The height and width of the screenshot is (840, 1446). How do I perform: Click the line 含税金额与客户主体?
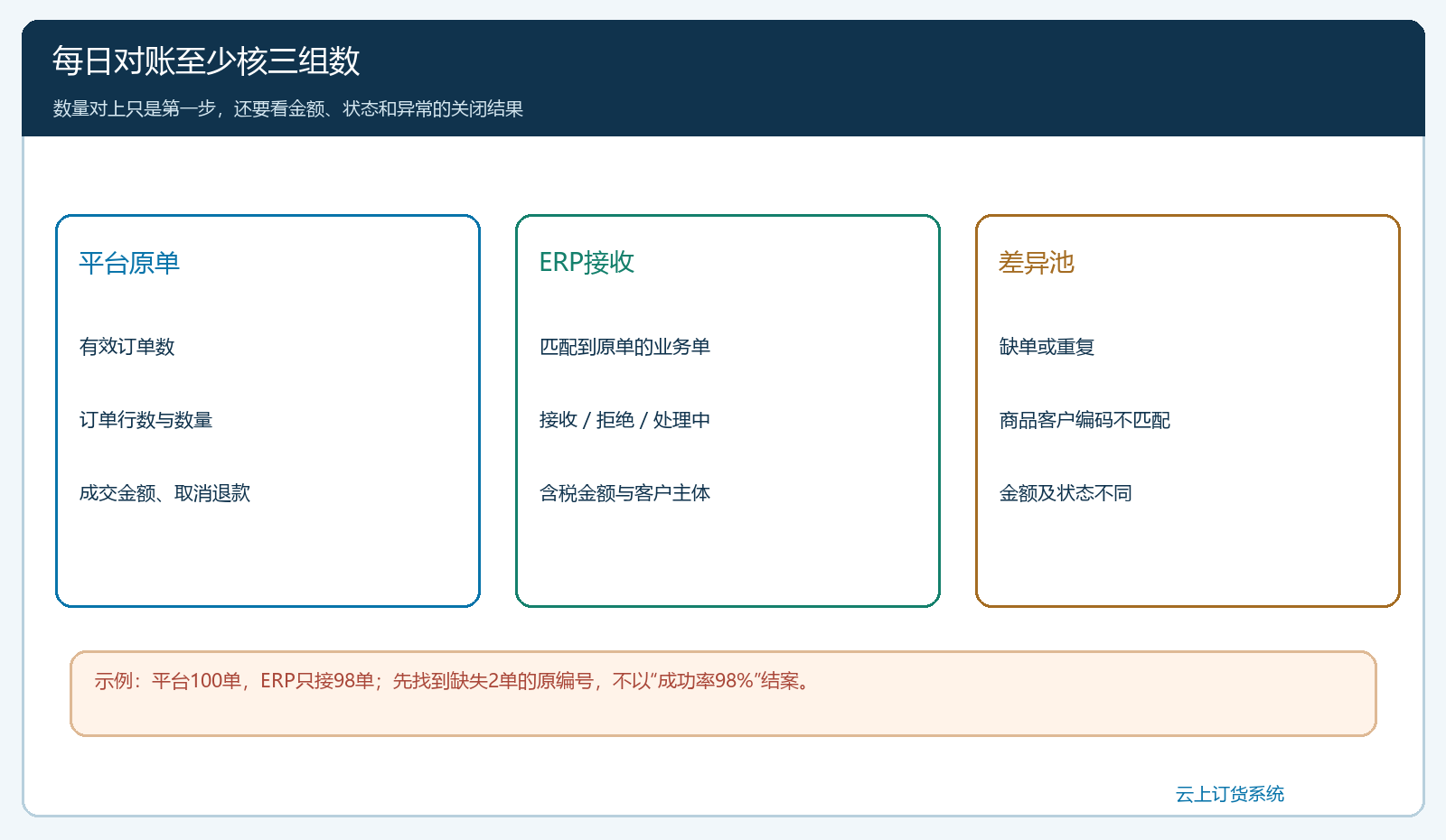(x=624, y=493)
